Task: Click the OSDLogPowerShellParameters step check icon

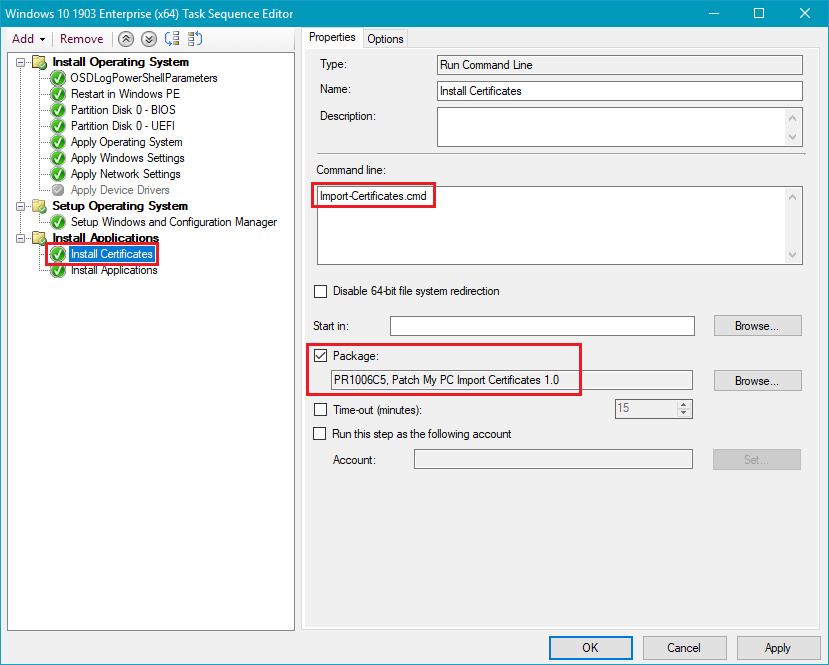Action: click(x=58, y=78)
